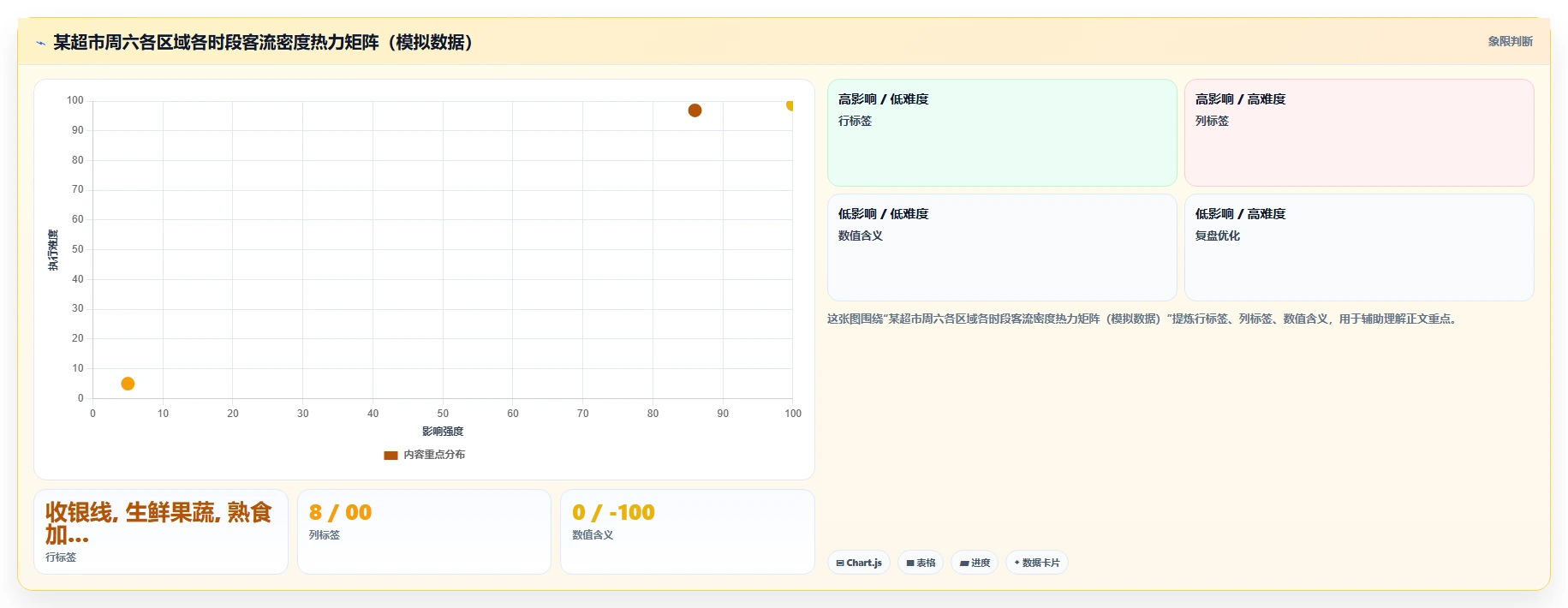1568x608 pixels.
Task: Click the 列标签 caption under 8 / 00
Action: [x=325, y=534]
